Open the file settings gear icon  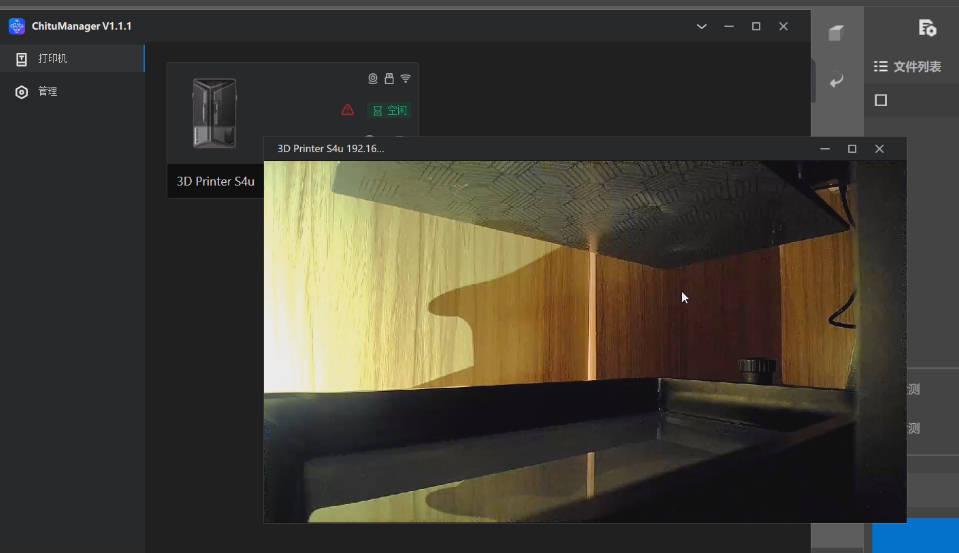tap(927, 28)
